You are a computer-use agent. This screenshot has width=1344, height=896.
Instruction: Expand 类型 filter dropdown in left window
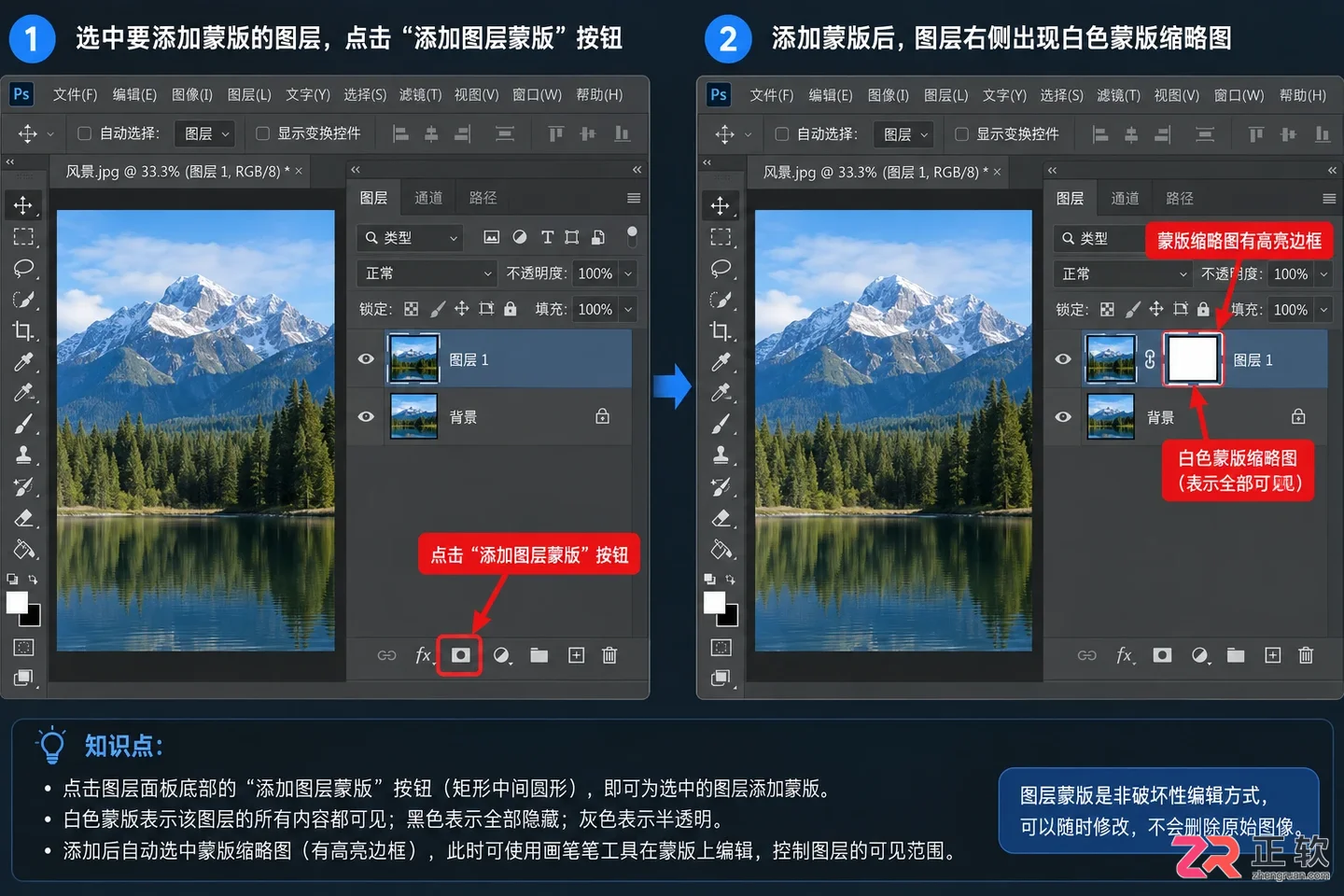(410, 238)
